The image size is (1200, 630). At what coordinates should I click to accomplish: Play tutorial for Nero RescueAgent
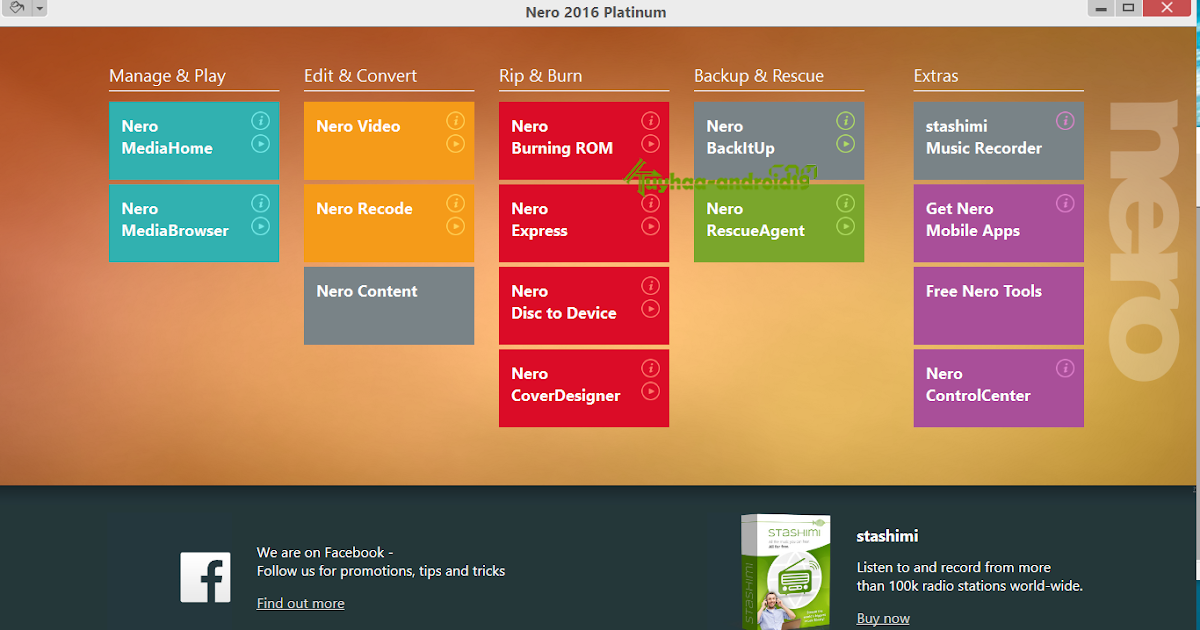[x=845, y=226]
